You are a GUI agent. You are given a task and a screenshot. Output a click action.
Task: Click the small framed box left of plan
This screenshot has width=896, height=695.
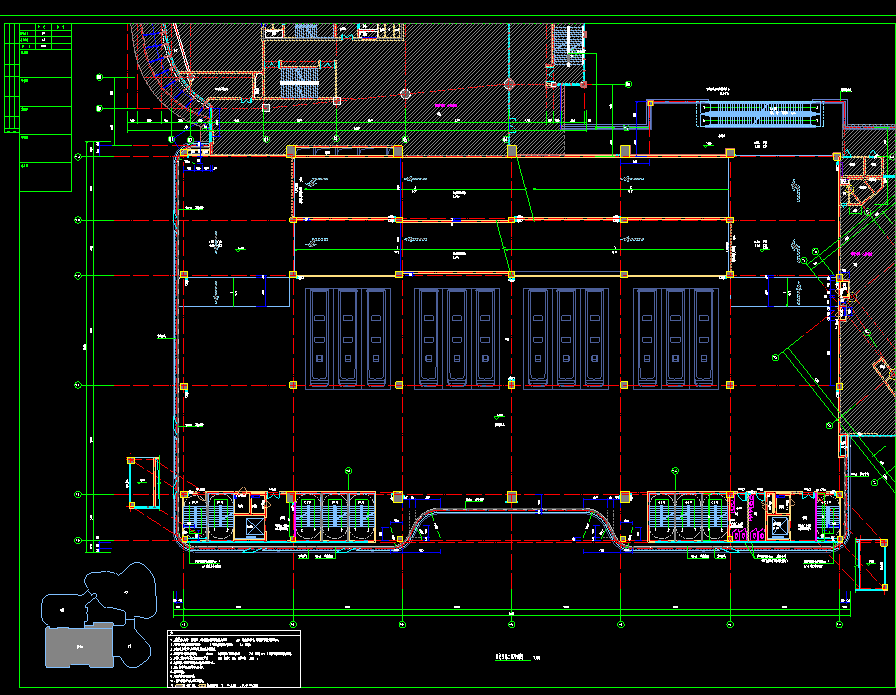[143, 482]
